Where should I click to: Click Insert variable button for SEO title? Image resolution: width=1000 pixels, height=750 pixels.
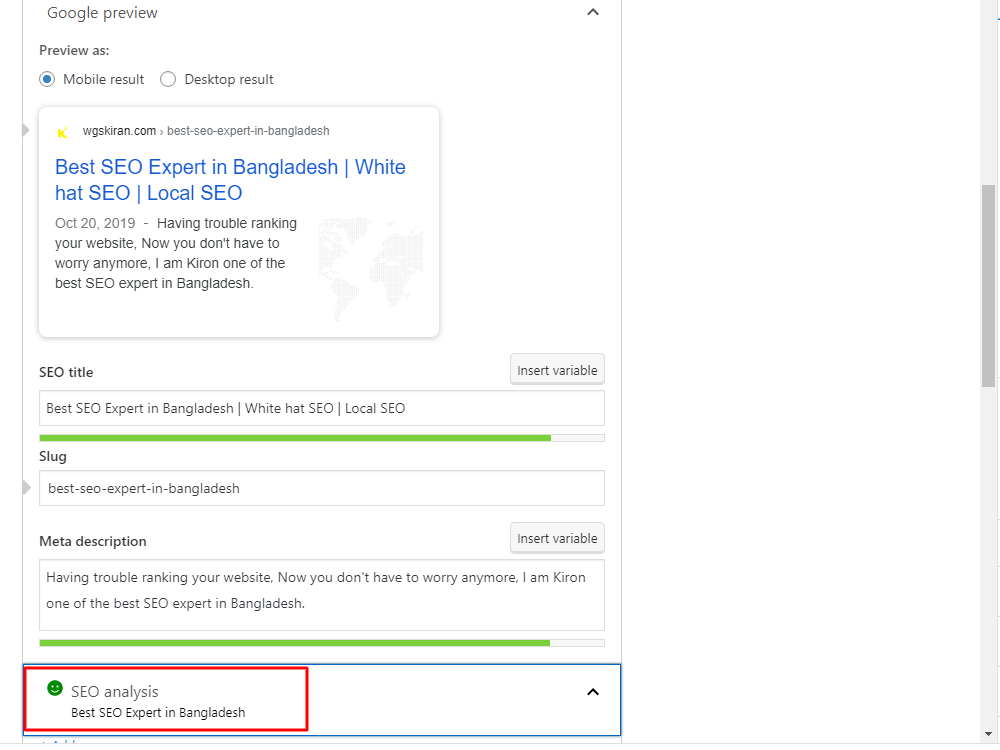tap(557, 370)
